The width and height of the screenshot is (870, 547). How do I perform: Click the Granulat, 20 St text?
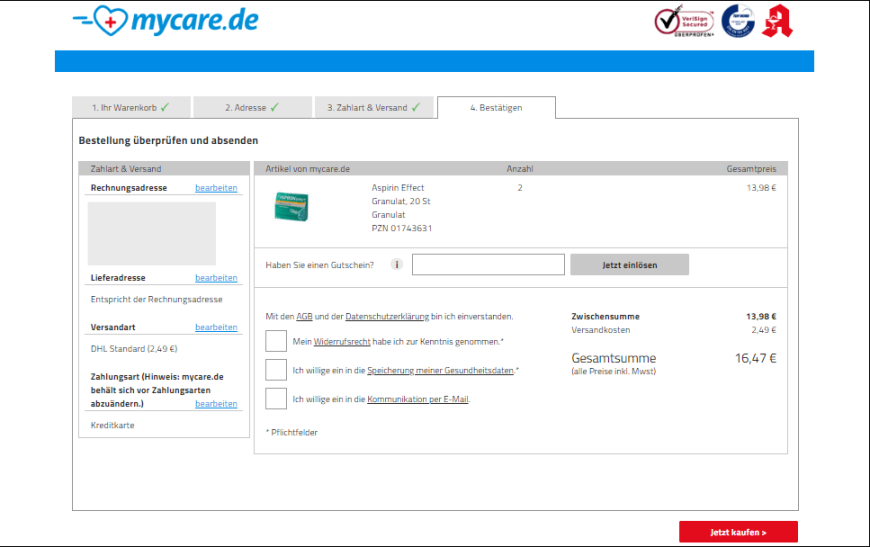[x=401, y=201]
